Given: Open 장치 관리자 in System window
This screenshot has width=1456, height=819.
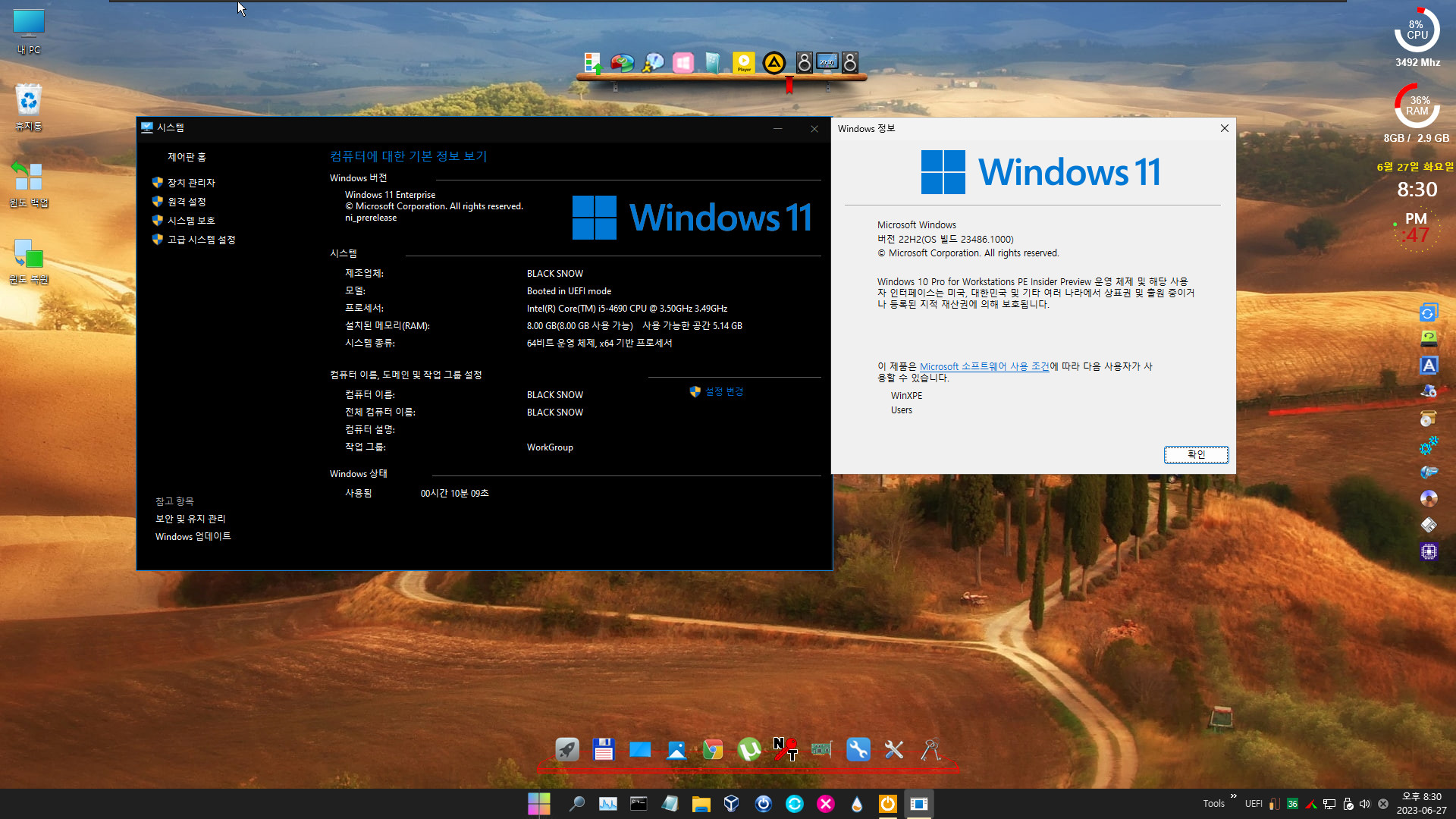Looking at the screenshot, I should (x=191, y=183).
